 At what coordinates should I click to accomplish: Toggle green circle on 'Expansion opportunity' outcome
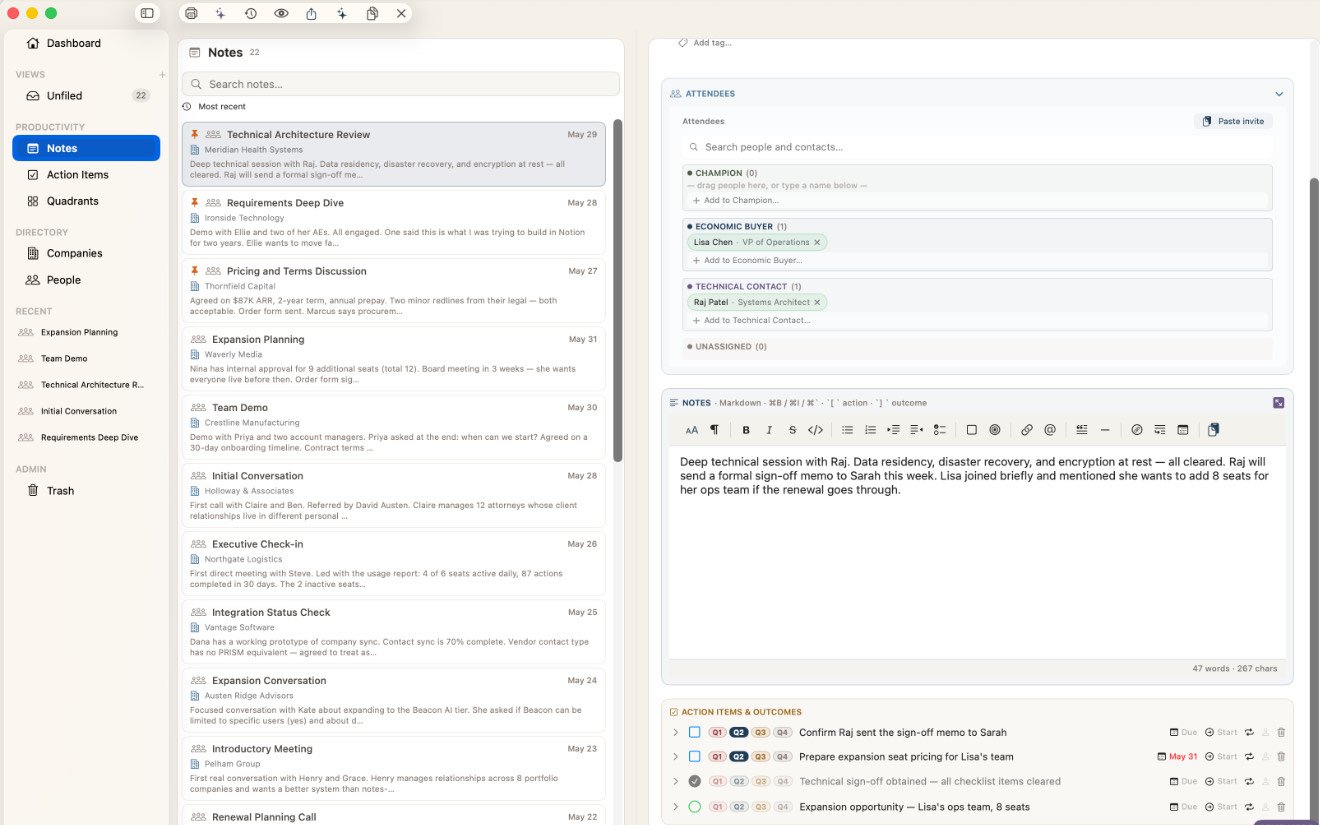694,807
